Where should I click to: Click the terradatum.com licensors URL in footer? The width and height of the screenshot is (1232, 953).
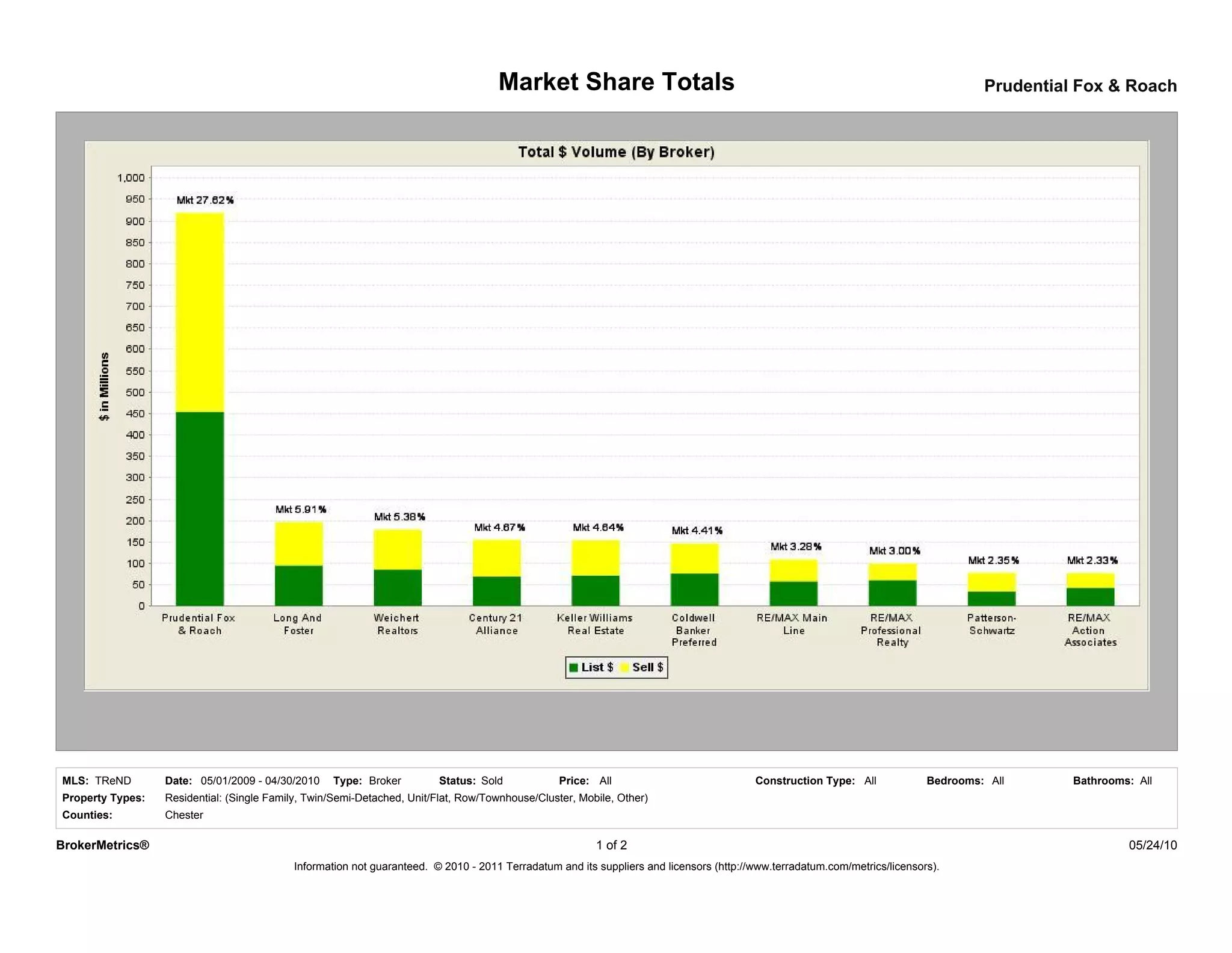coord(825,866)
